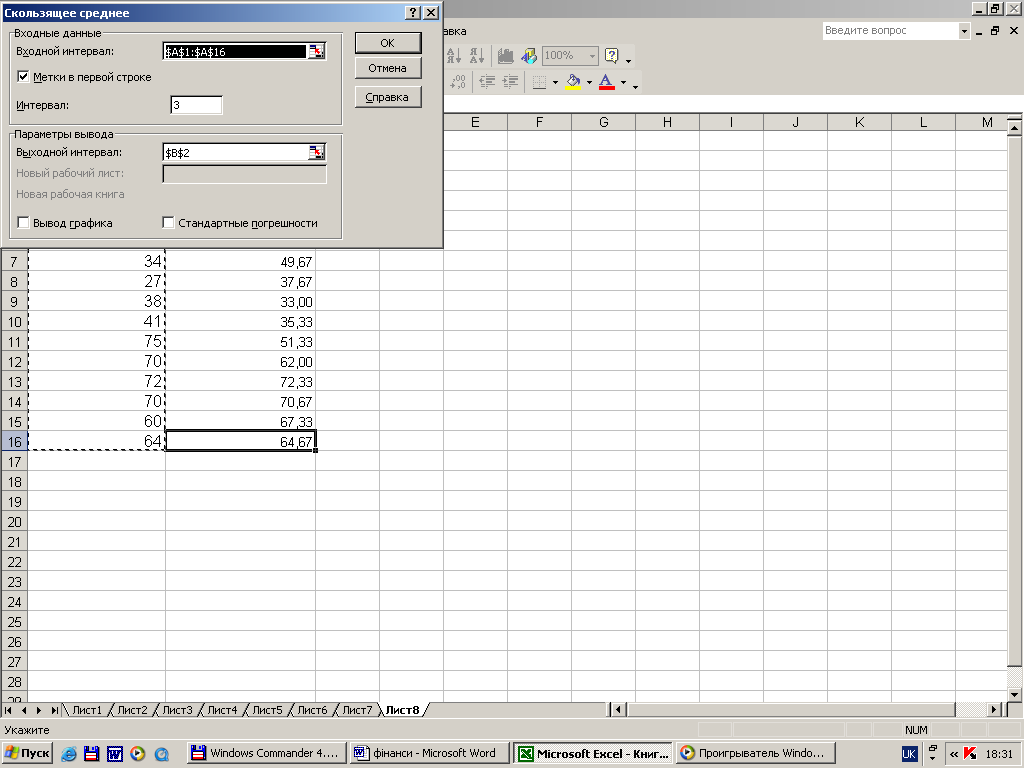Open the Chart Wizard icon
The image size is (1024, 768).
tap(505, 56)
